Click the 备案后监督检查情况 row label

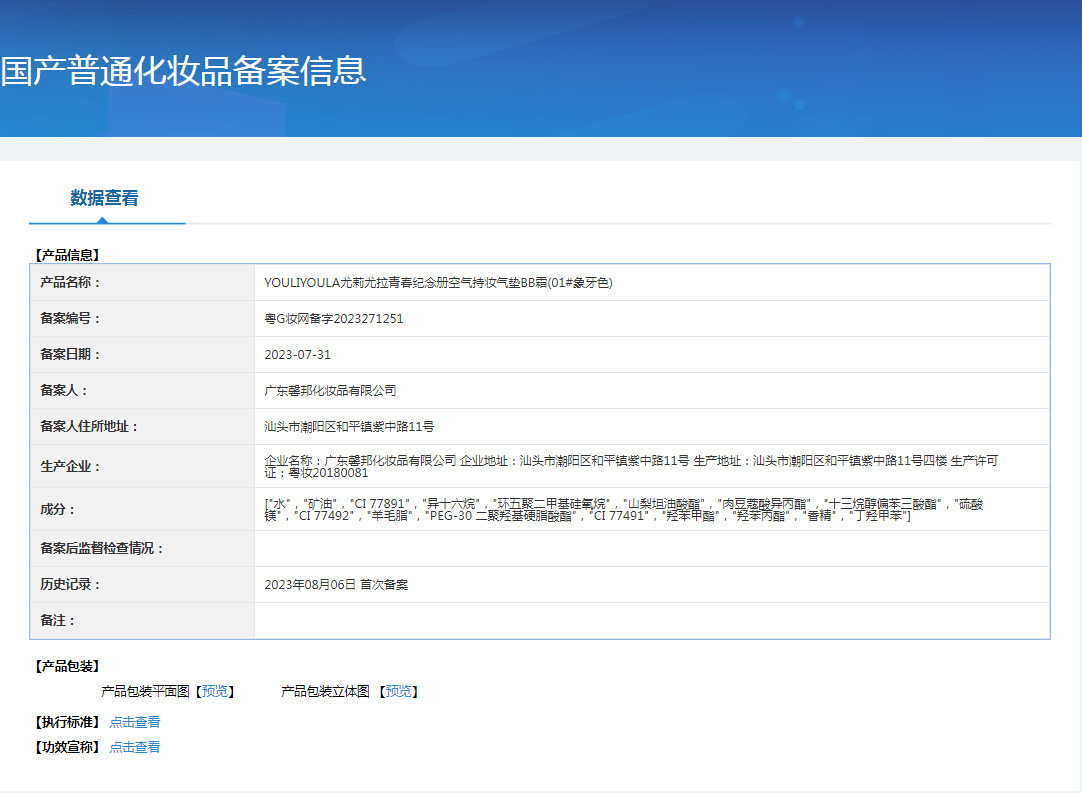(101, 548)
